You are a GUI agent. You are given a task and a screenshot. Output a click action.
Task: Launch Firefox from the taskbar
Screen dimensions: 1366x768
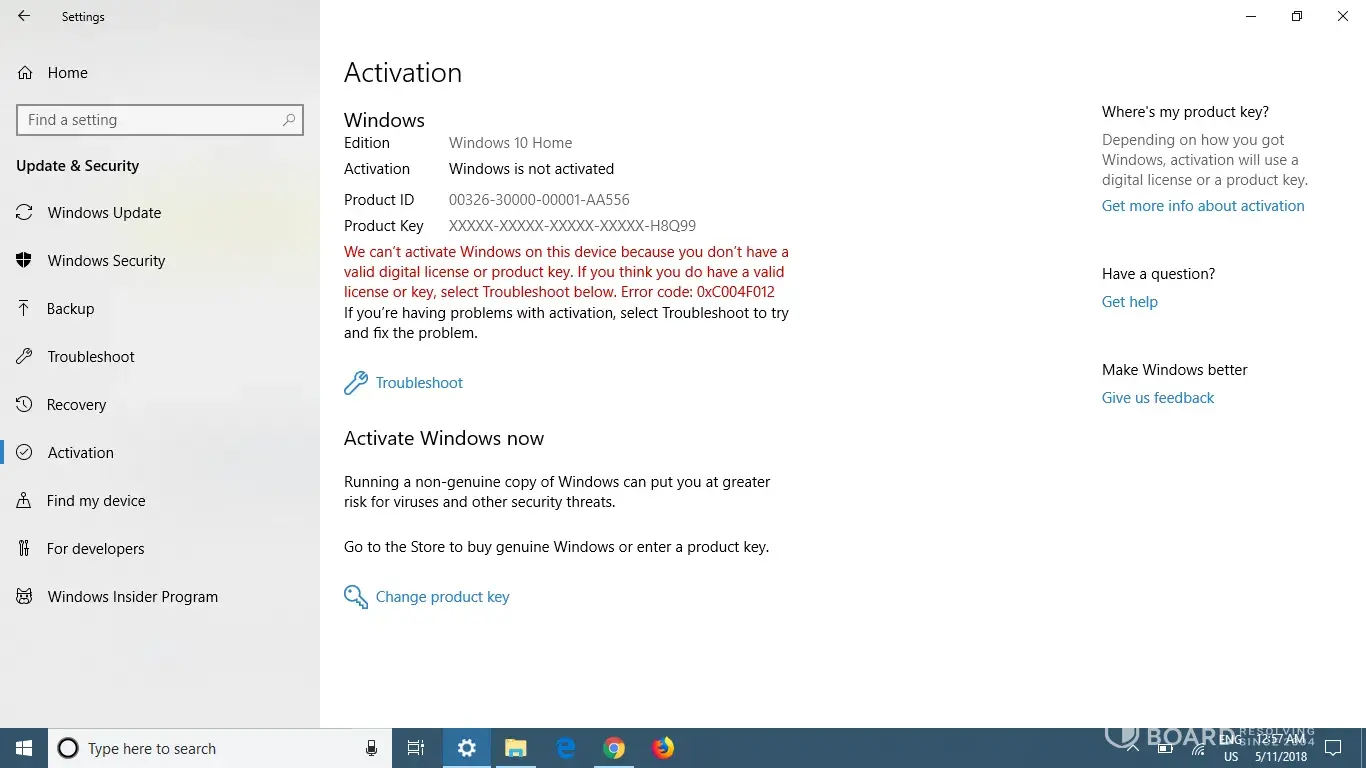click(x=663, y=748)
